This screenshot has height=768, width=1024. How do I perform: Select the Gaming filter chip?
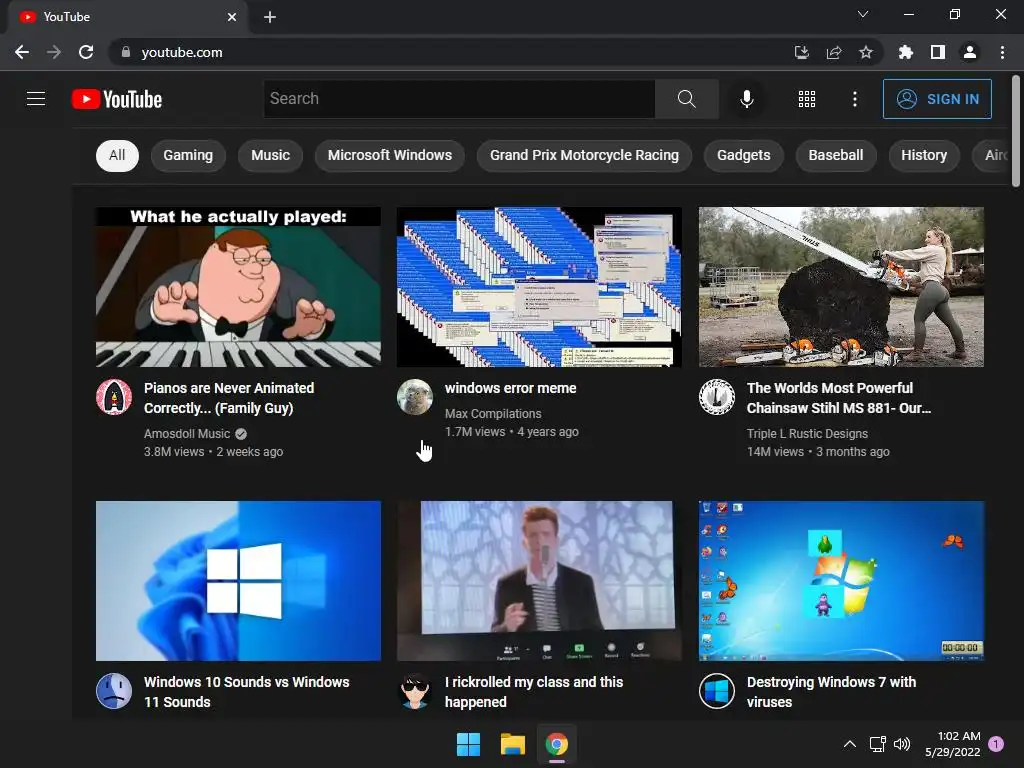(188, 155)
